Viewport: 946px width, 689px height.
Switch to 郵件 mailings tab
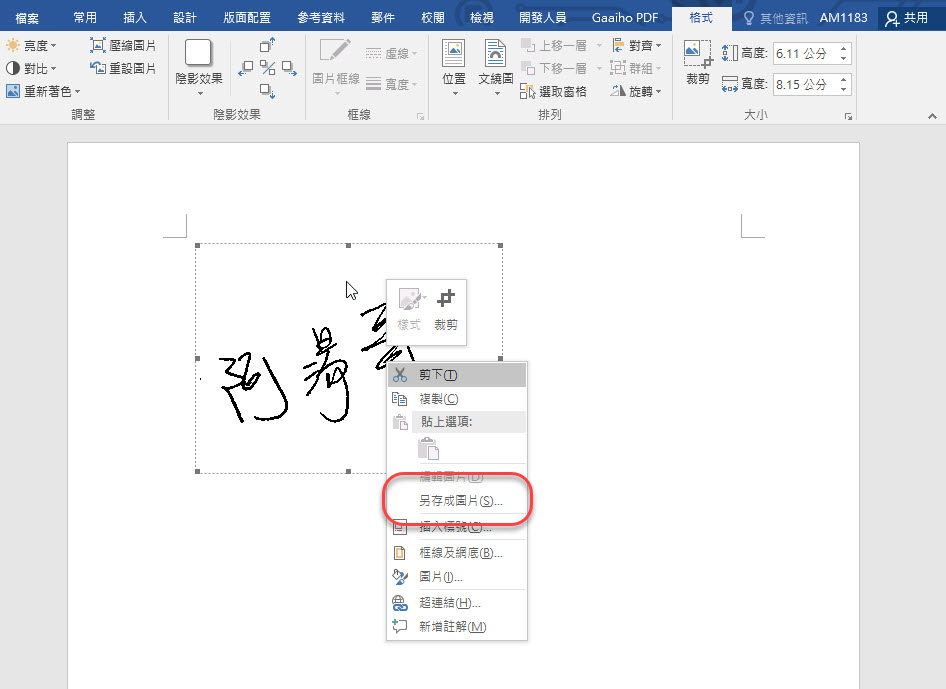383,17
